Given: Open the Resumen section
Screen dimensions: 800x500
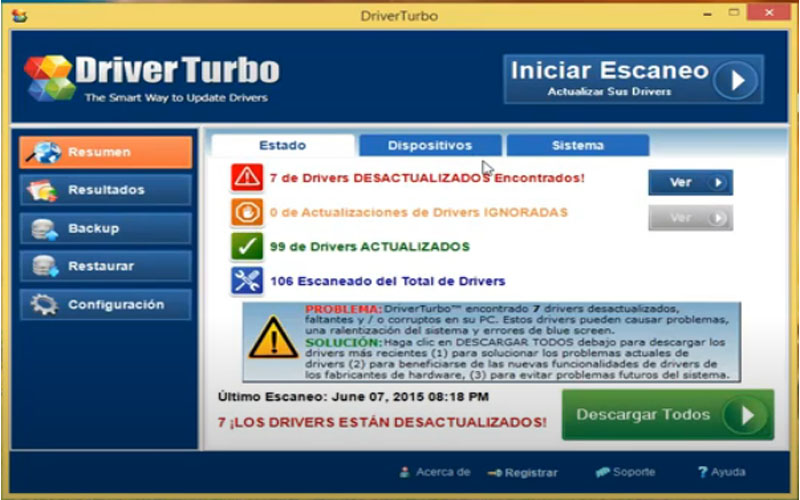Looking at the screenshot, I should [106, 152].
